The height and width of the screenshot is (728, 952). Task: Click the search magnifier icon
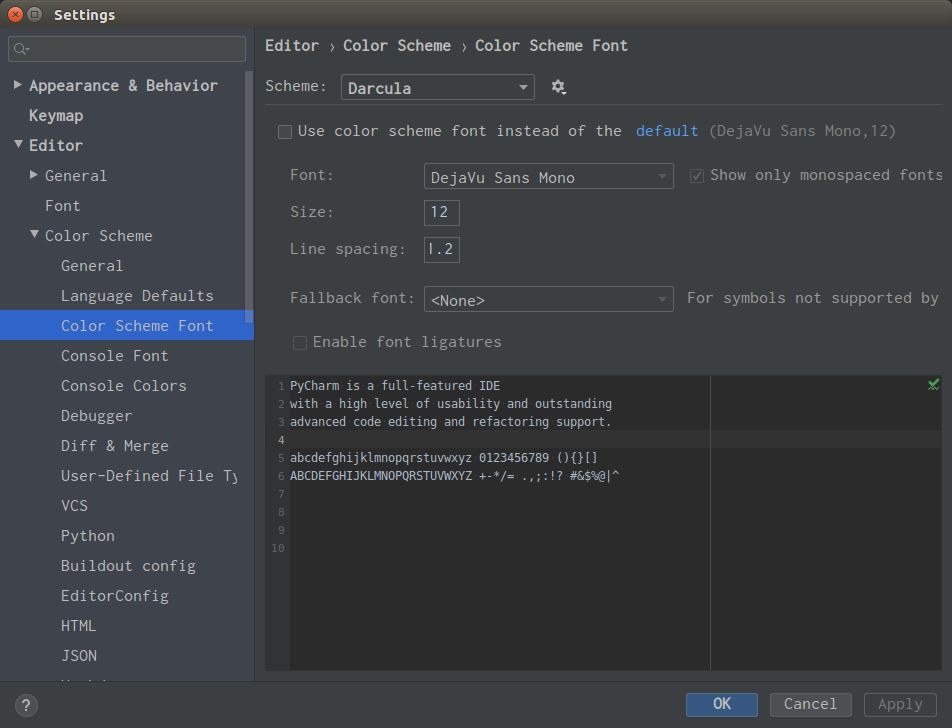tap(21, 49)
